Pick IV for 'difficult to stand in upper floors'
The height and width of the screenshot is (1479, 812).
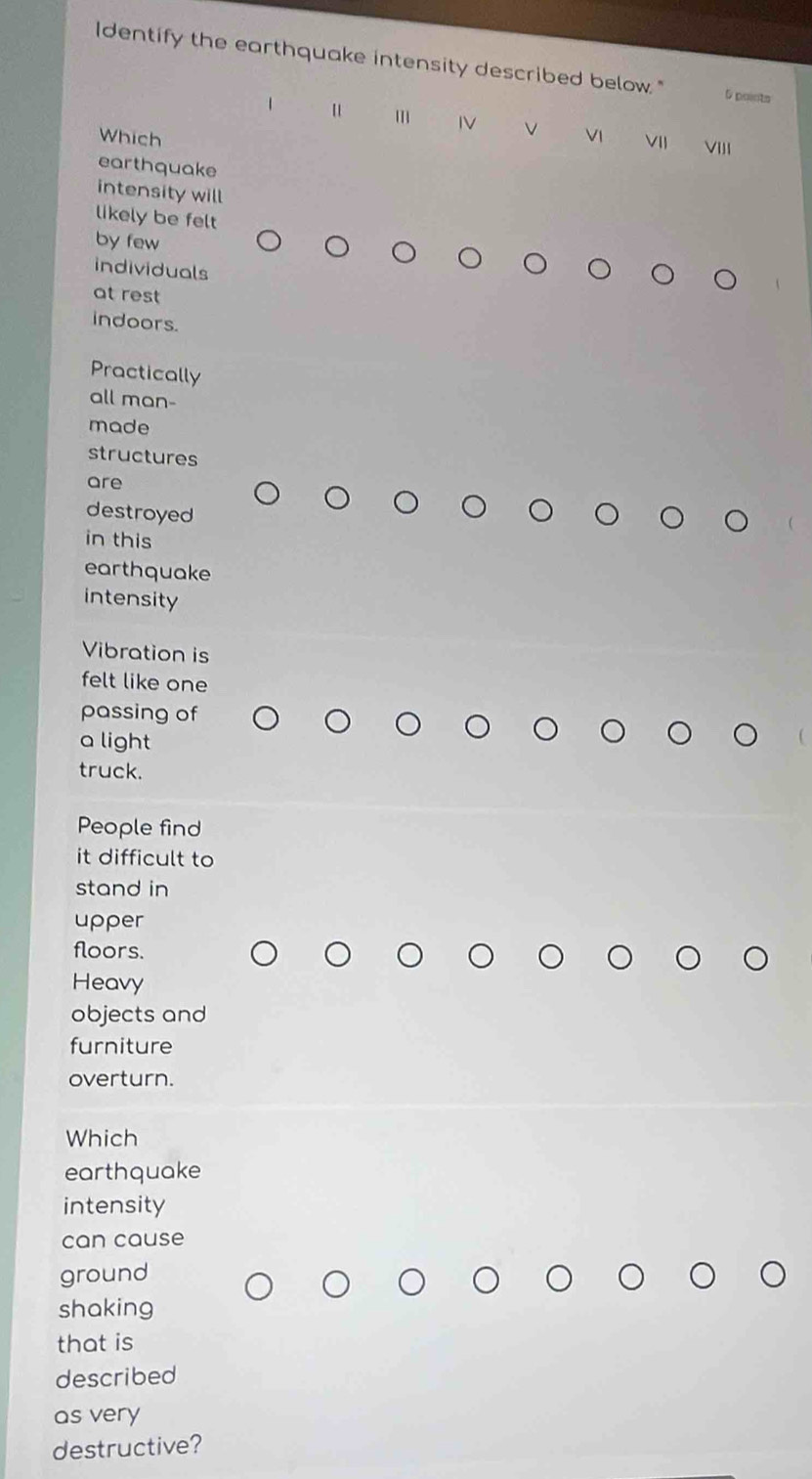click(480, 956)
